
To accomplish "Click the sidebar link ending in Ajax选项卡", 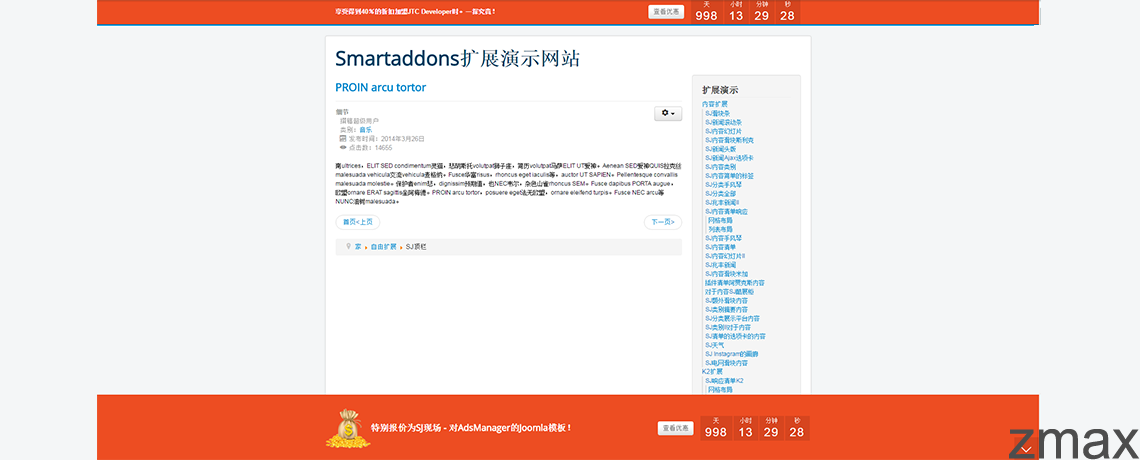I will point(729,158).
